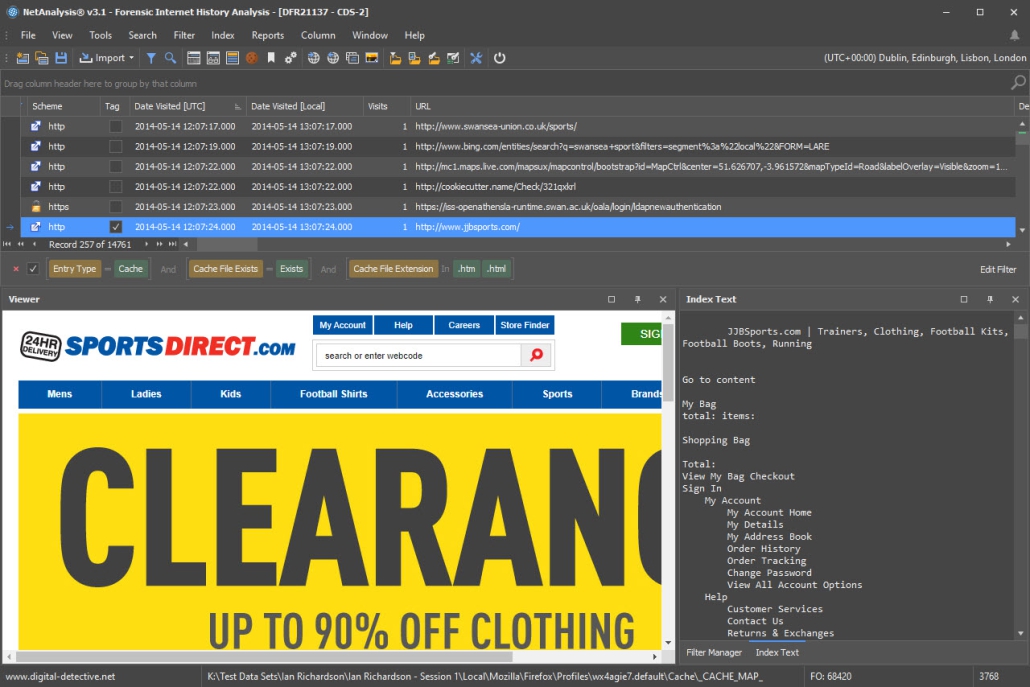
Task: Open the Column menu
Action: point(318,35)
